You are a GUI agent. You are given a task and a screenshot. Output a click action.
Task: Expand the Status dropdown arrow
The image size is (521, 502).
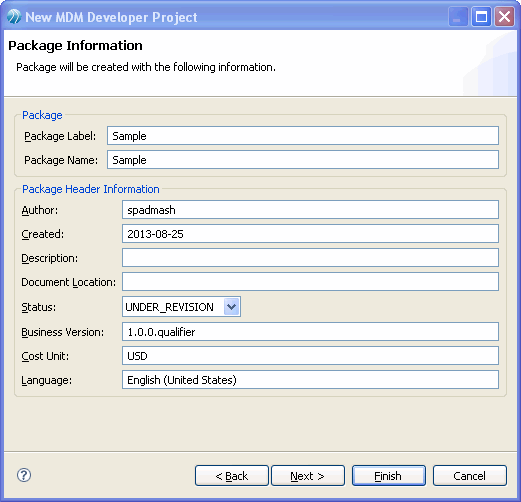coord(232,307)
